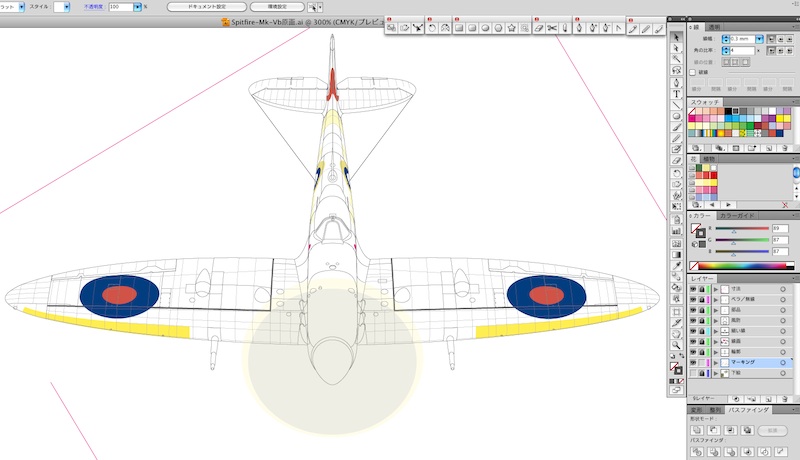Viewport: 800px width, 460px height.
Task: Select the Rounded Rectangle tool in the floating strip
Action: pyautogui.click(x=472, y=28)
